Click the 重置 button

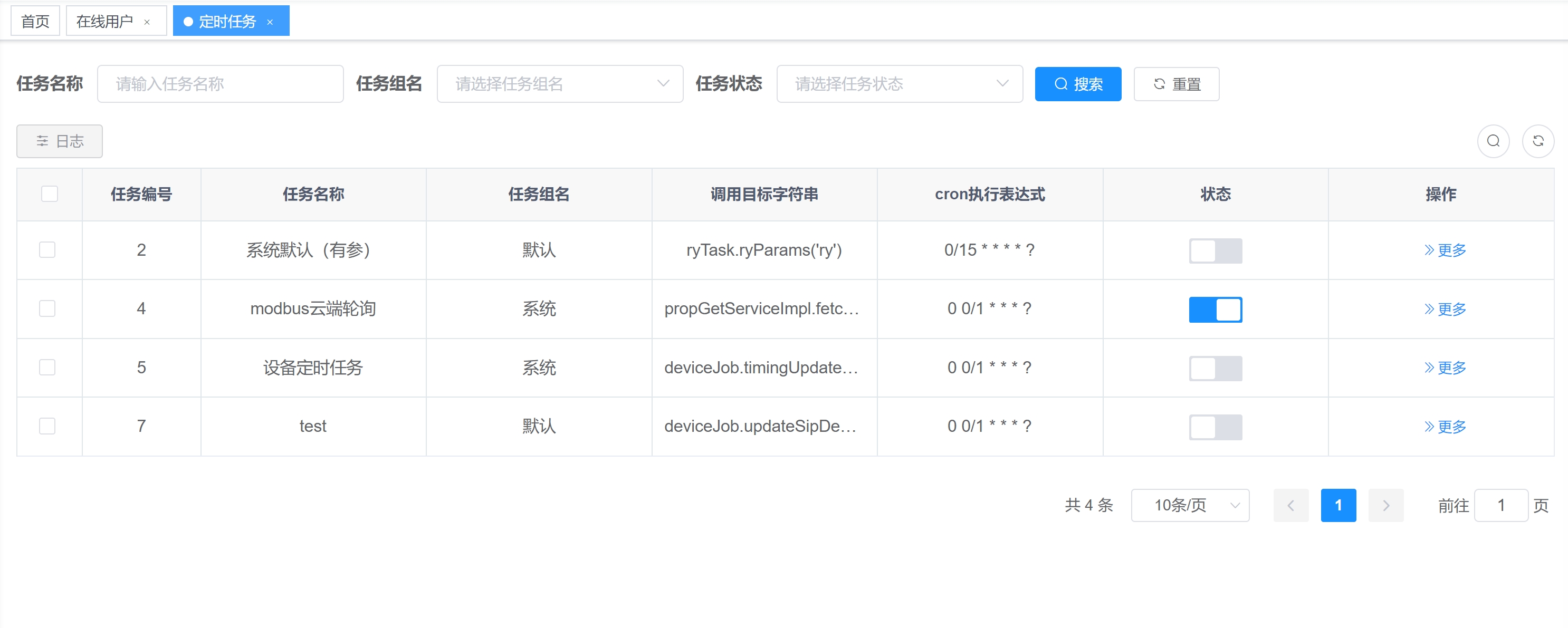(1176, 84)
